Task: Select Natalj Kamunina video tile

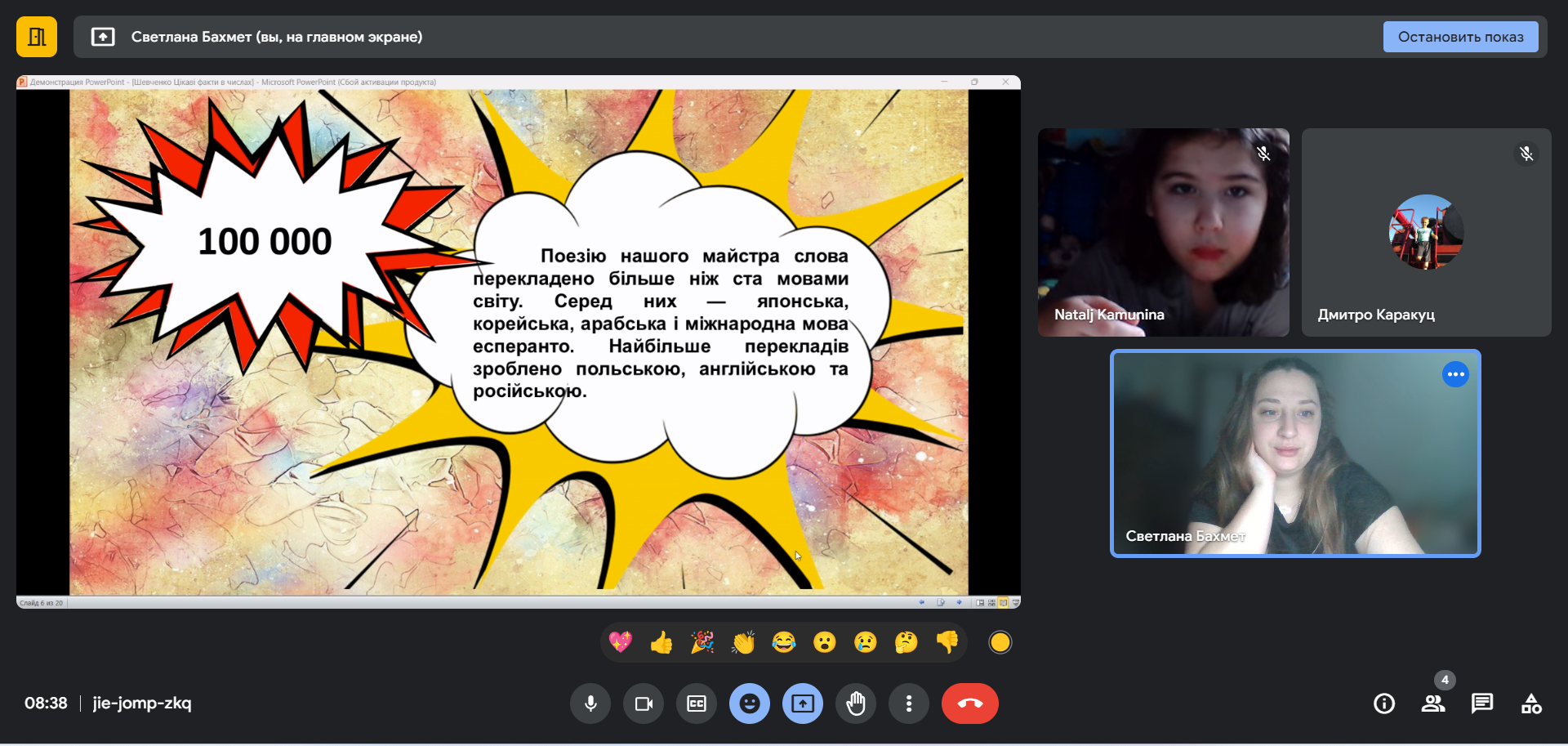Action: [1163, 232]
